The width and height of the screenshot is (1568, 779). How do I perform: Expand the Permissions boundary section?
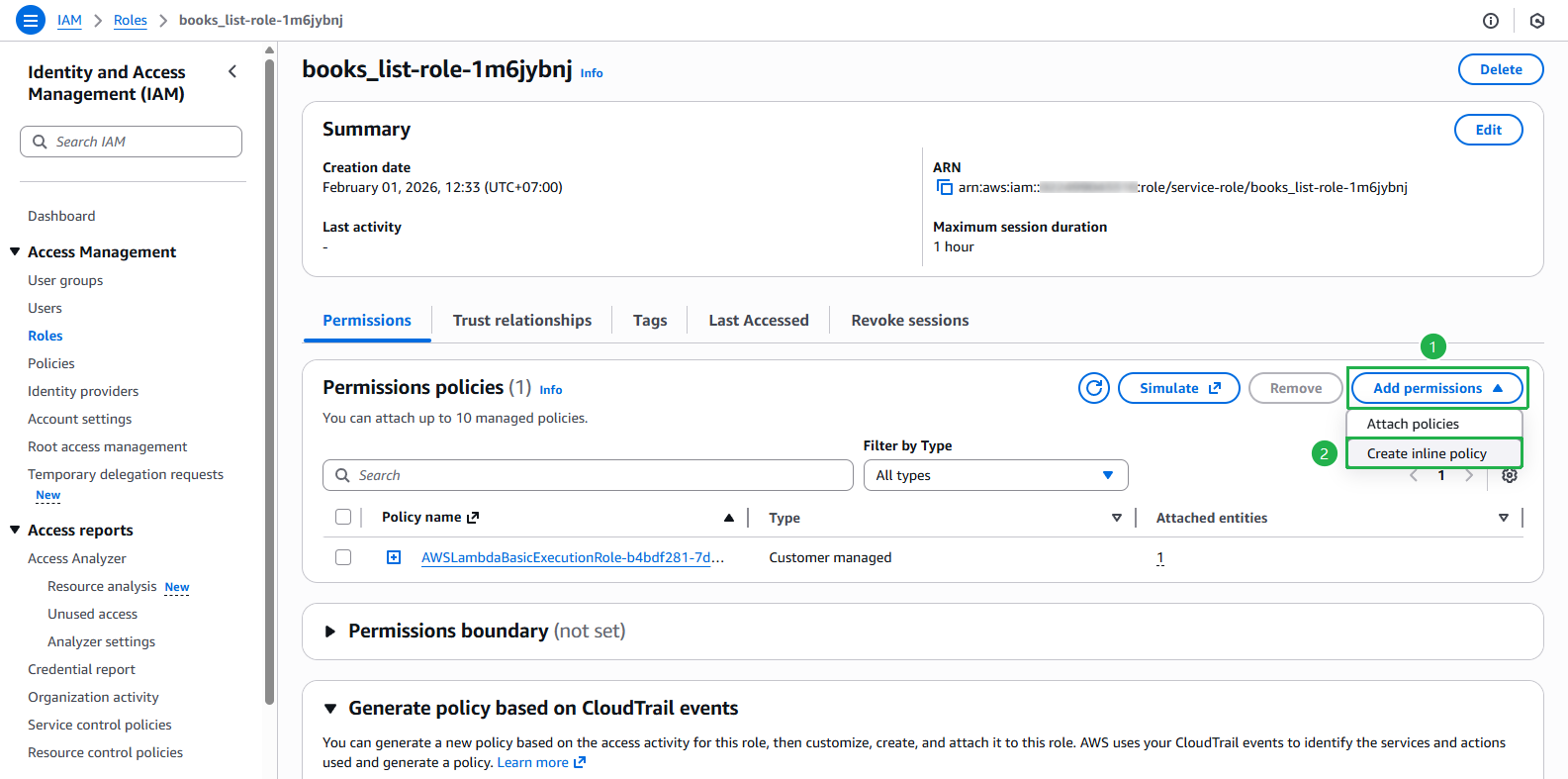coord(330,632)
